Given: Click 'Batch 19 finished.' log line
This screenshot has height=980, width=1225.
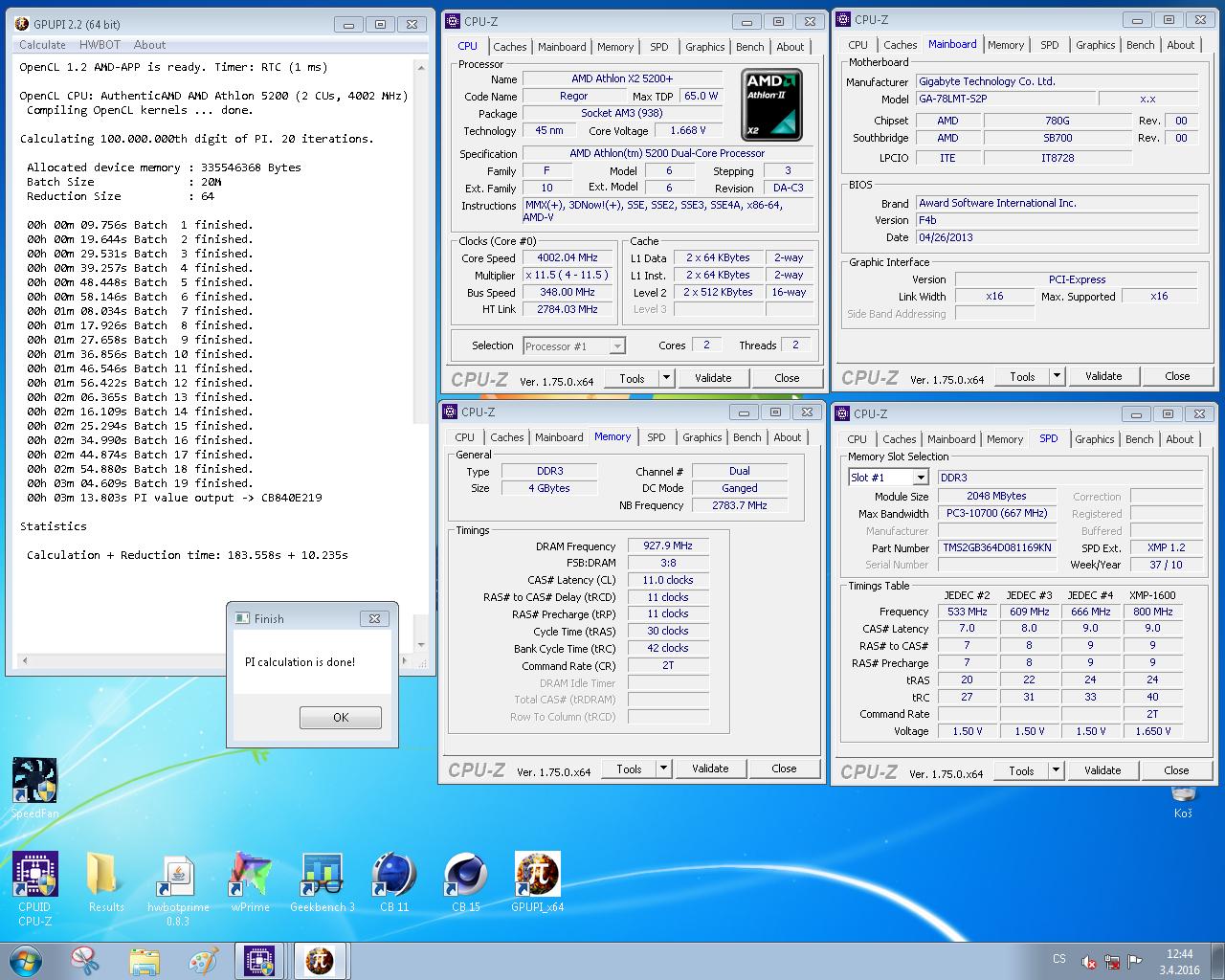Looking at the screenshot, I should point(140,483).
